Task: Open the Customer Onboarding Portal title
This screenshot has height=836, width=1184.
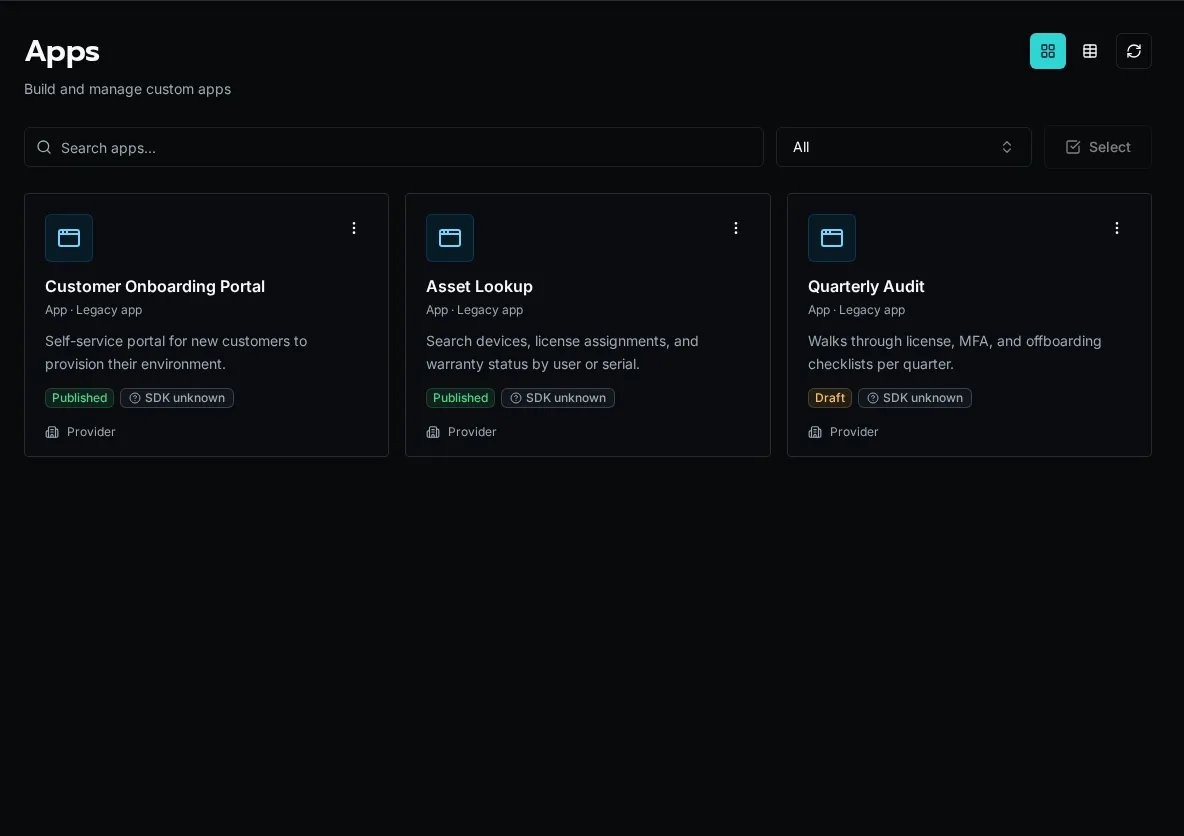Action: 155,286
